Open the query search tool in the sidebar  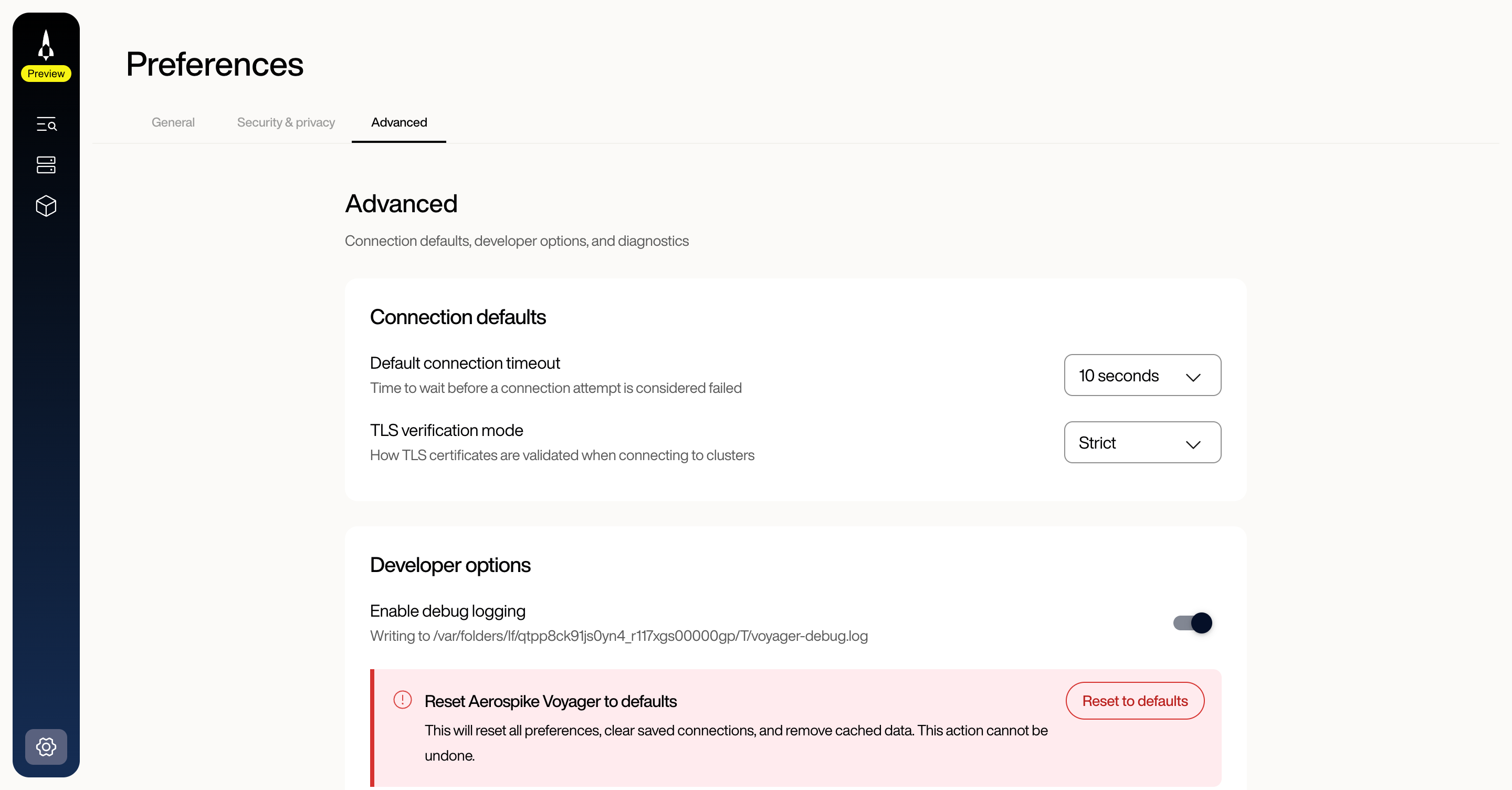tap(46, 124)
